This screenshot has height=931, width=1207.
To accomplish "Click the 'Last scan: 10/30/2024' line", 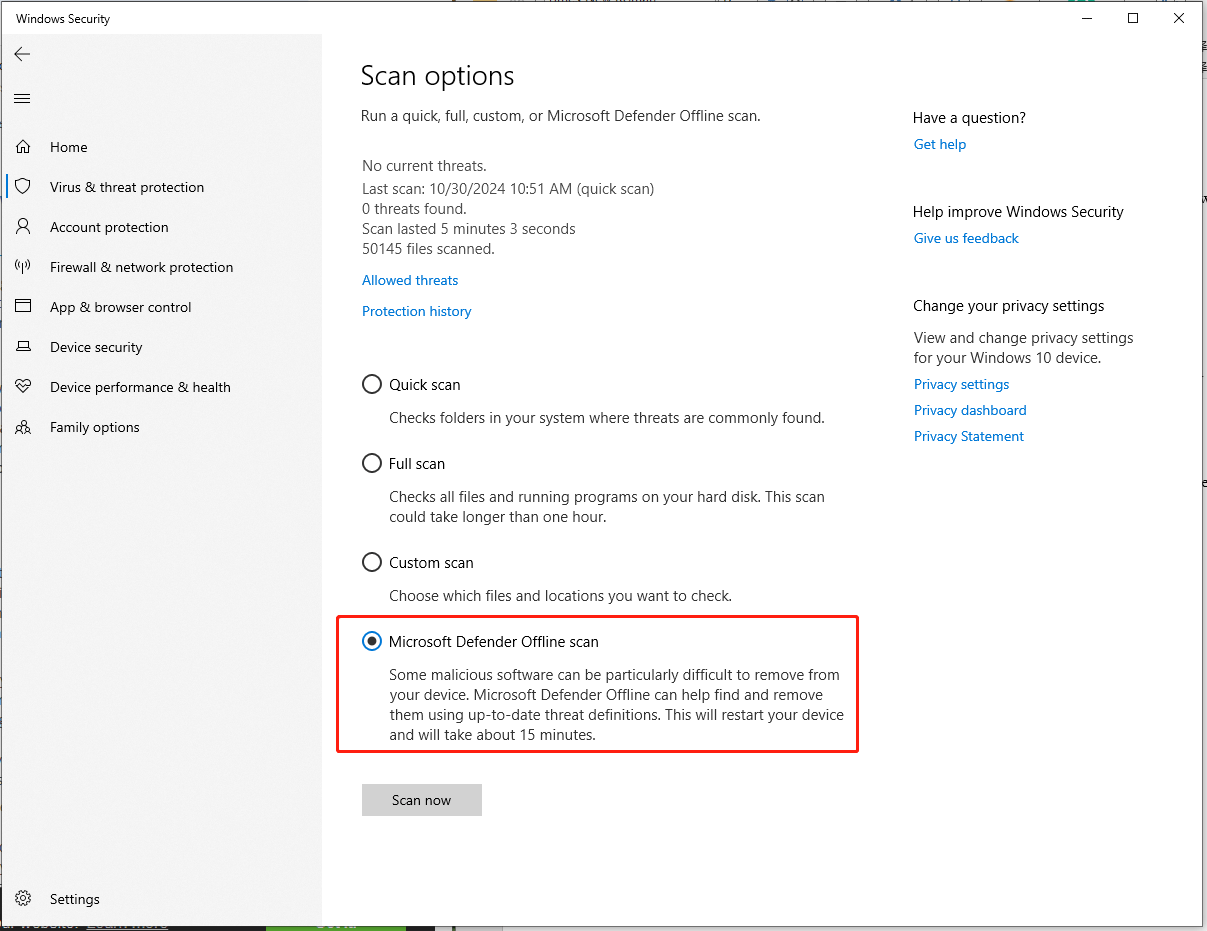I will click(x=508, y=188).
